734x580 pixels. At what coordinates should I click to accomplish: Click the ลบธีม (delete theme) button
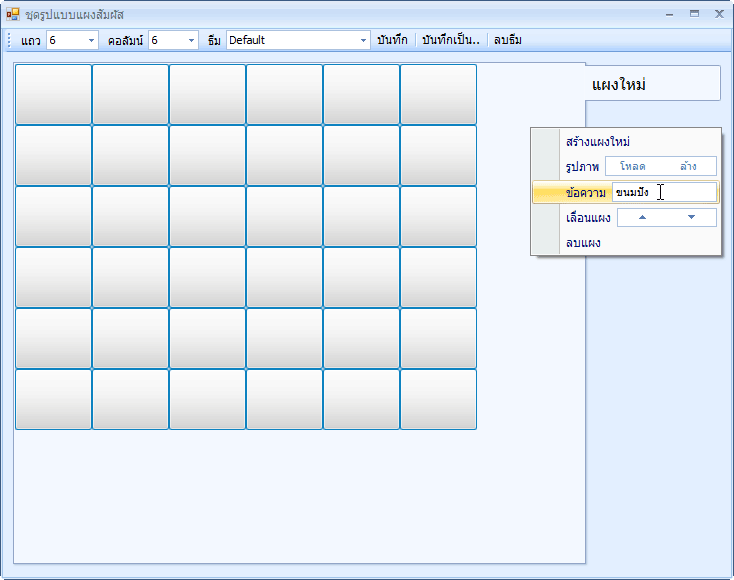tap(508, 40)
